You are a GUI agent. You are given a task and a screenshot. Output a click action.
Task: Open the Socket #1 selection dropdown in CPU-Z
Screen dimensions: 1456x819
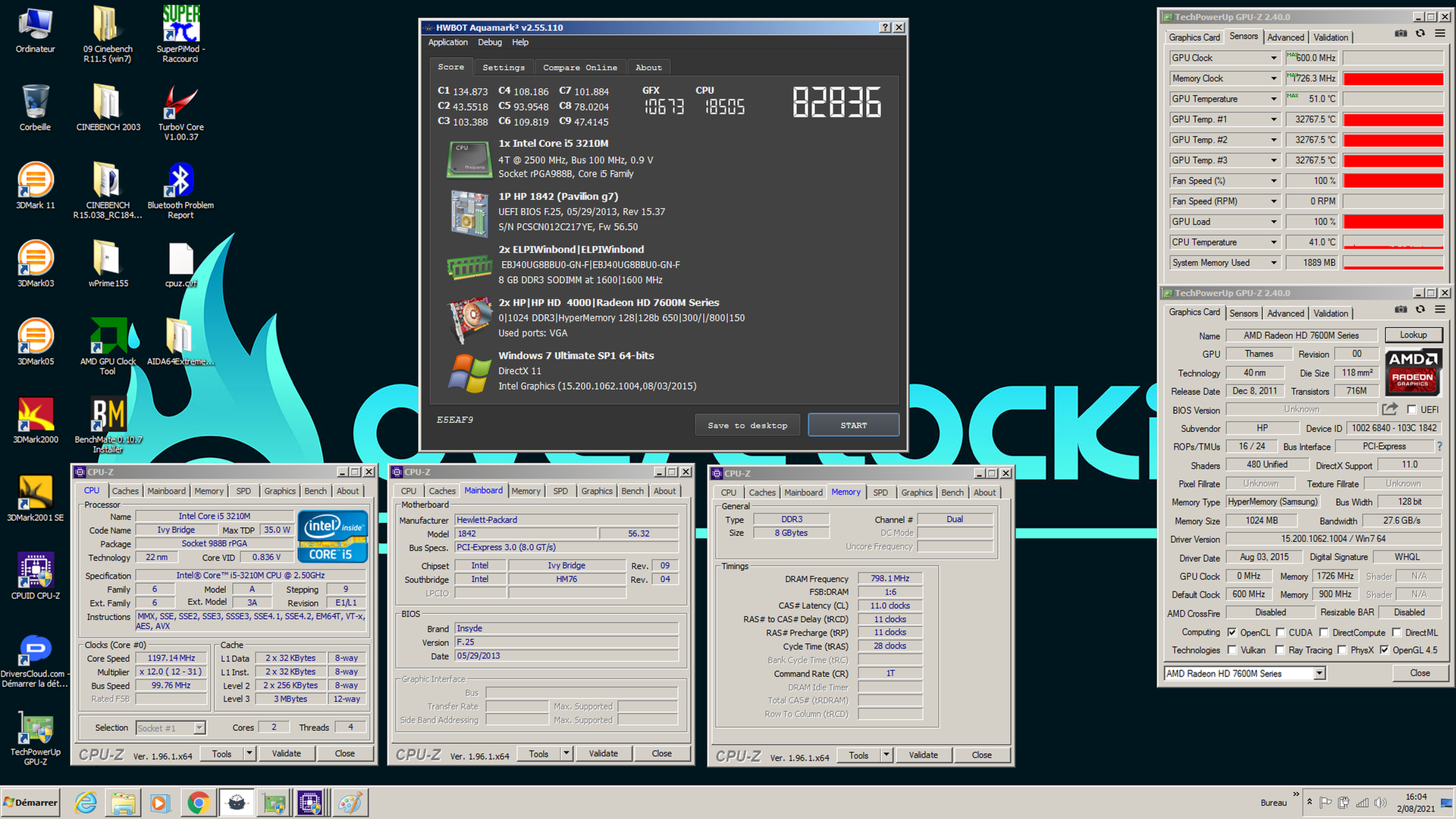click(x=171, y=728)
